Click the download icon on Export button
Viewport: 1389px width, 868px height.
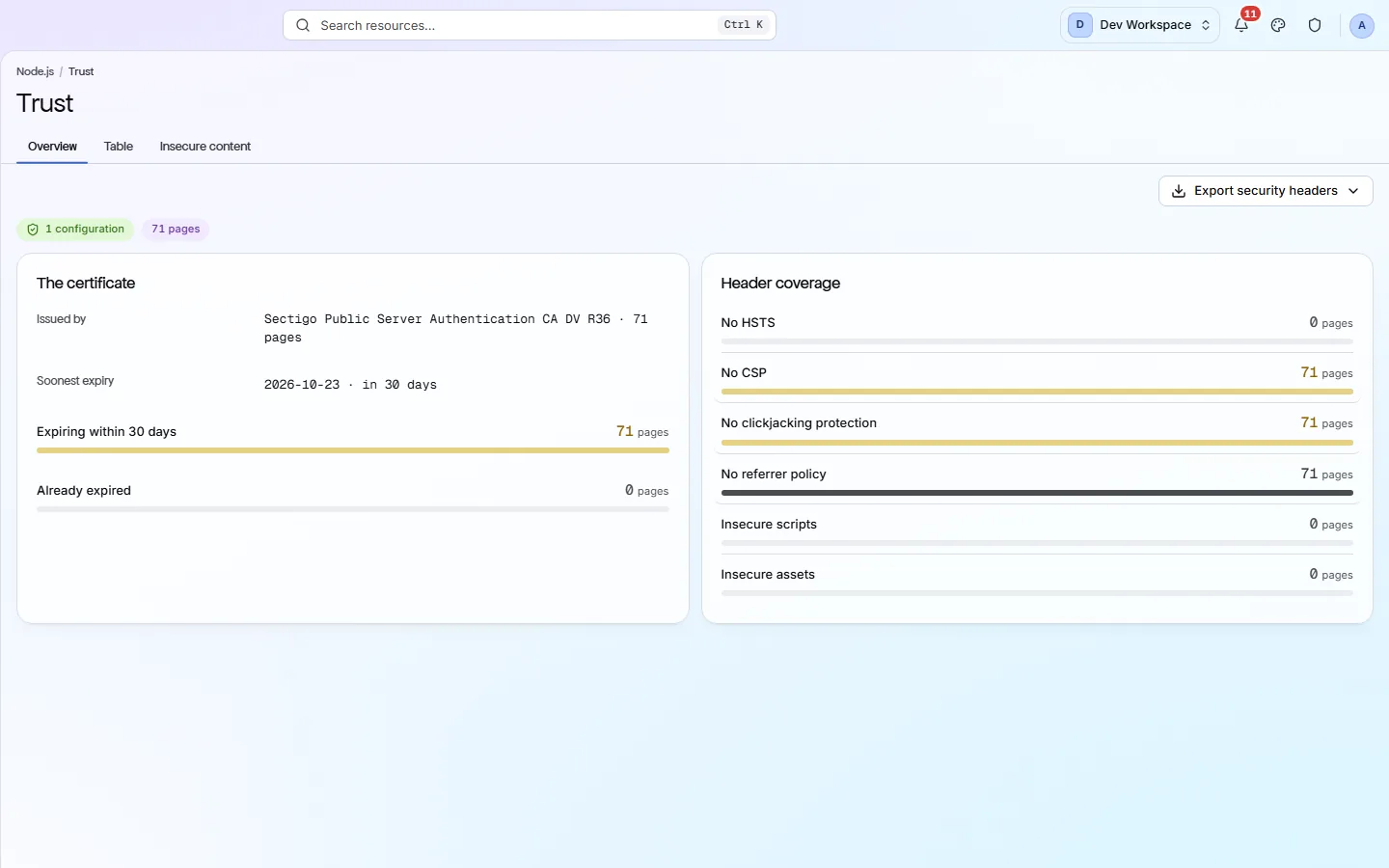1179,191
